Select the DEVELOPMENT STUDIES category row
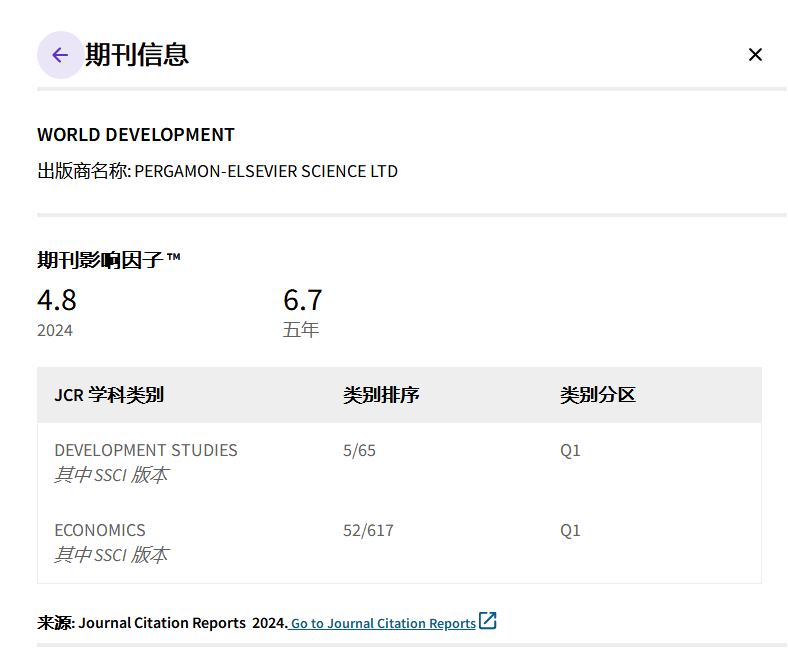 [x=146, y=450]
